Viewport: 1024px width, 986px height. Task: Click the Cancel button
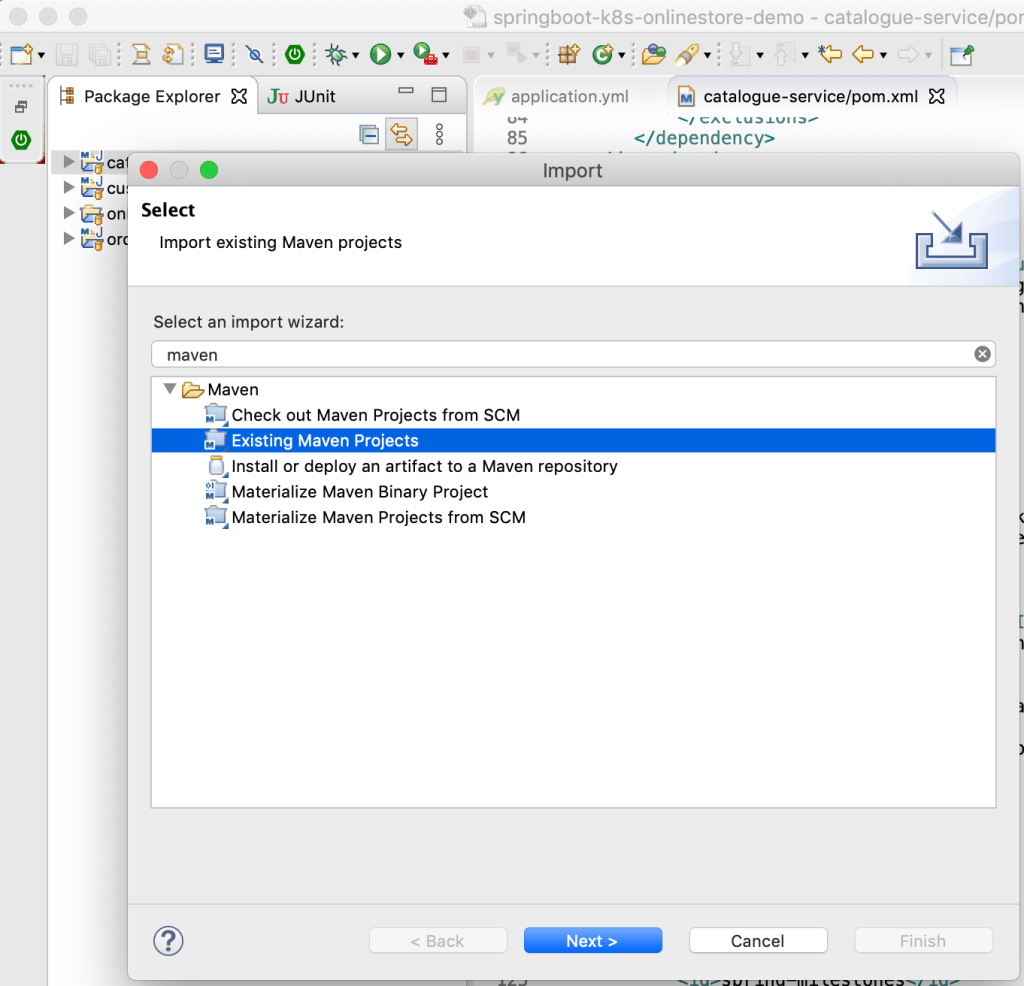tap(757, 941)
